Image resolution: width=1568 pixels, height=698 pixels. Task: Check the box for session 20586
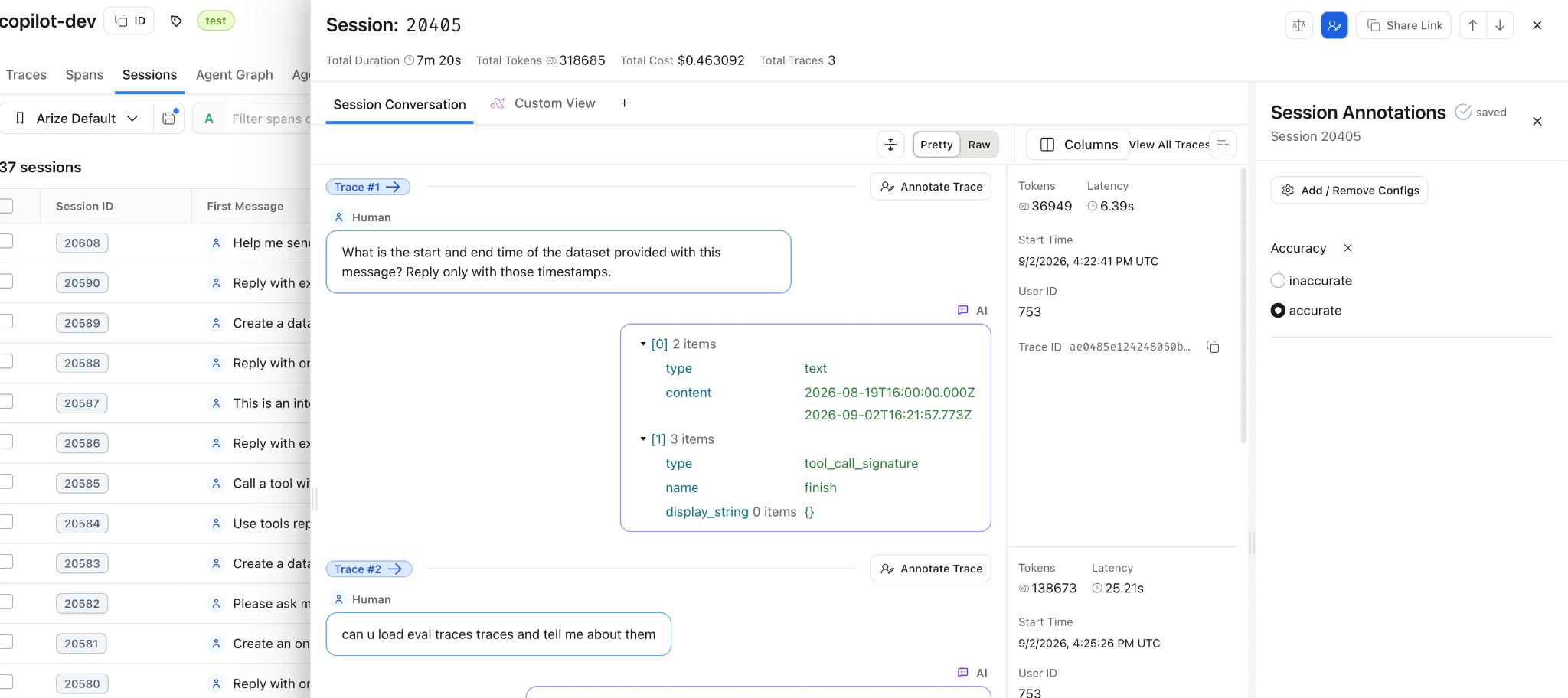click(5, 442)
